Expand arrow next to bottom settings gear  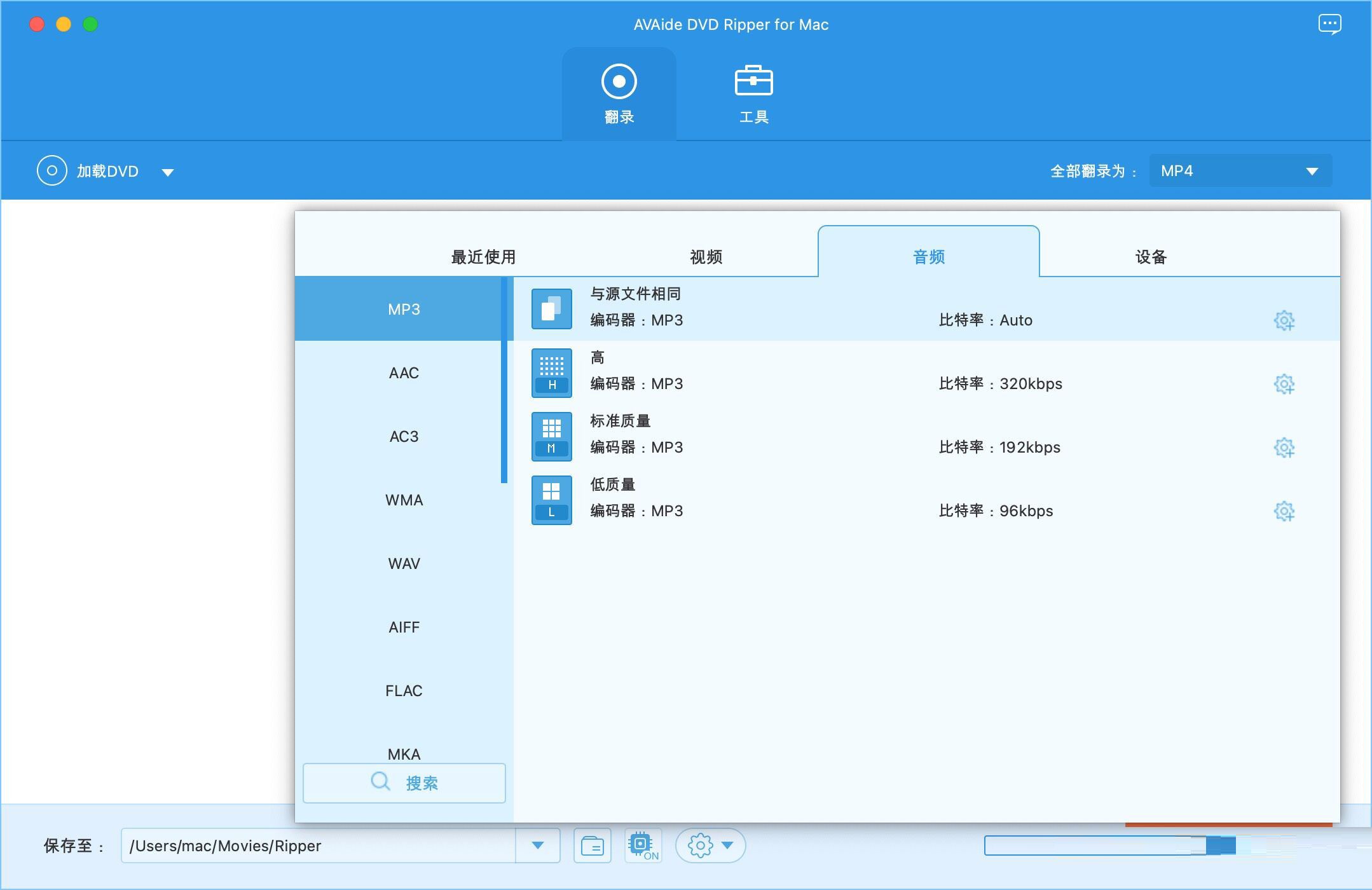pyautogui.click(x=728, y=845)
